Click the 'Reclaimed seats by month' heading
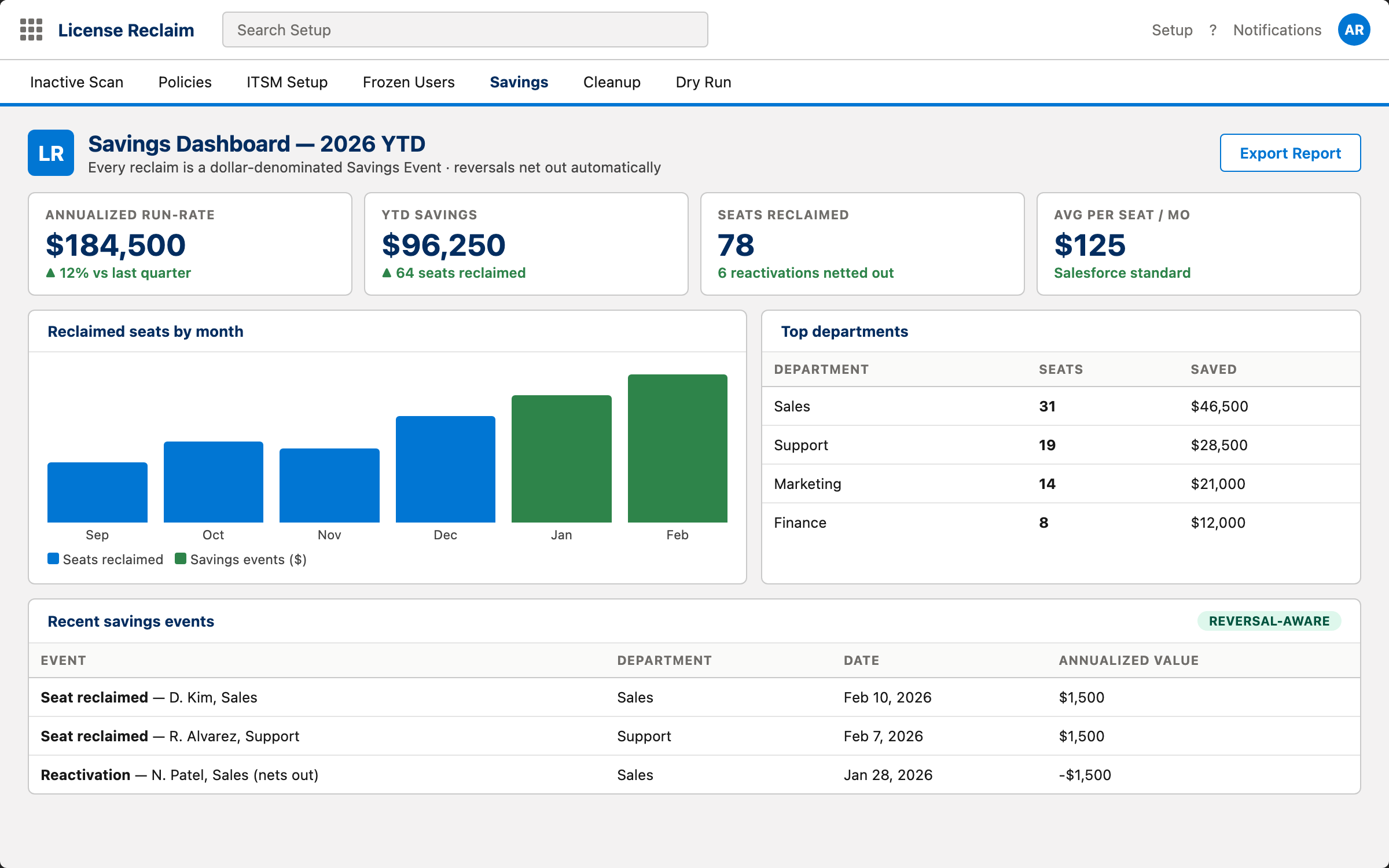 tap(145, 331)
